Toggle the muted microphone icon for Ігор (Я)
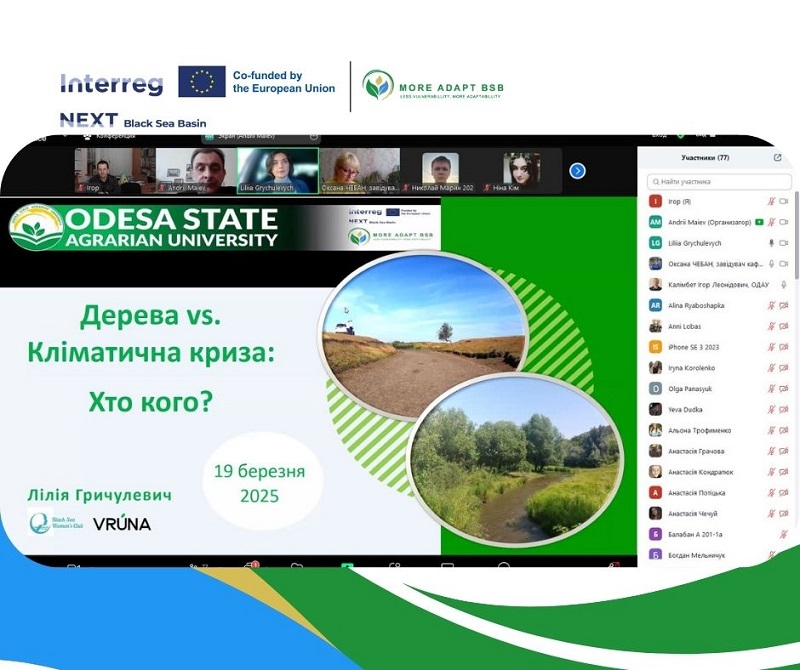Viewport: 800px width, 670px height. [x=771, y=201]
